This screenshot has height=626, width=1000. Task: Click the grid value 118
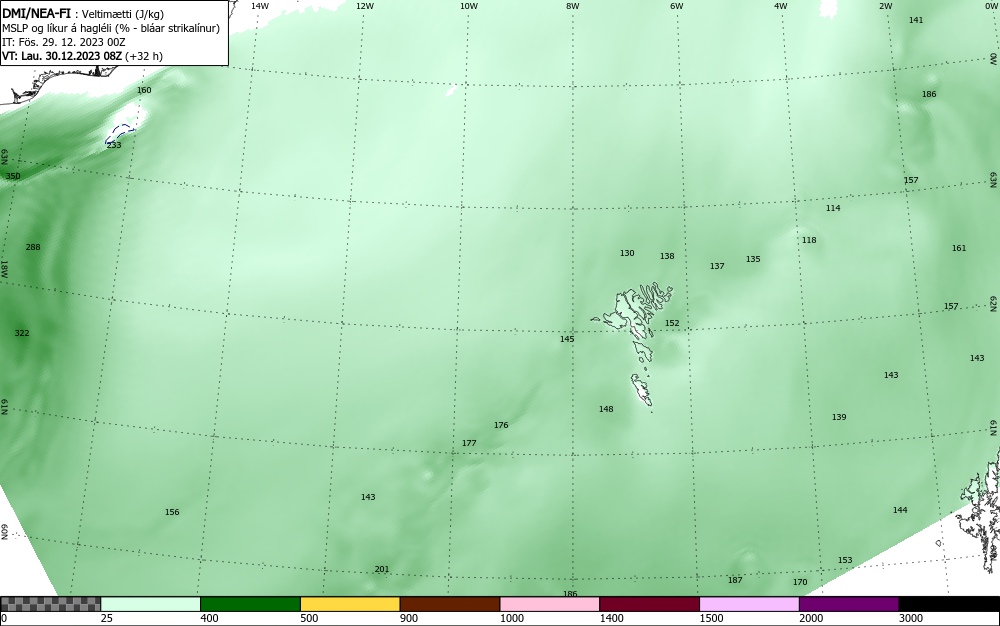point(809,240)
